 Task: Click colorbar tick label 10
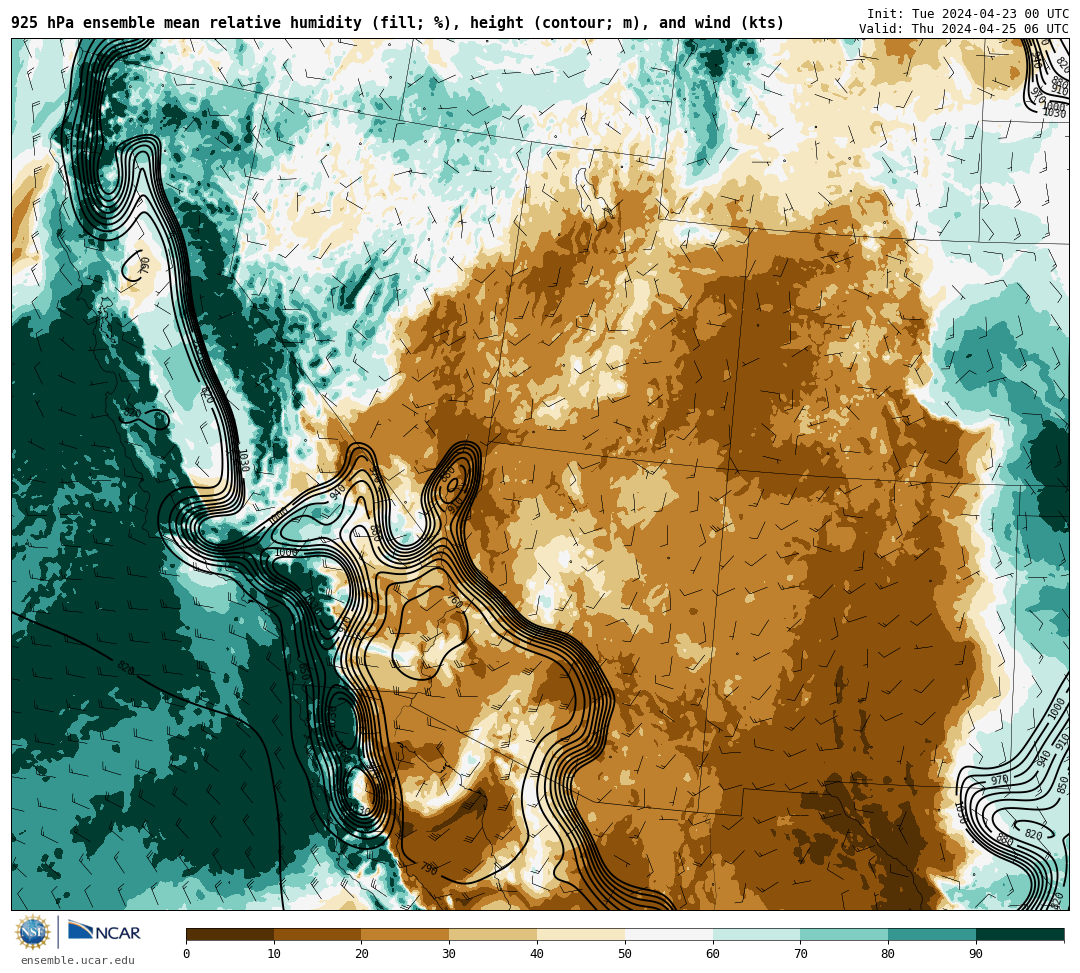tap(274, 954)
